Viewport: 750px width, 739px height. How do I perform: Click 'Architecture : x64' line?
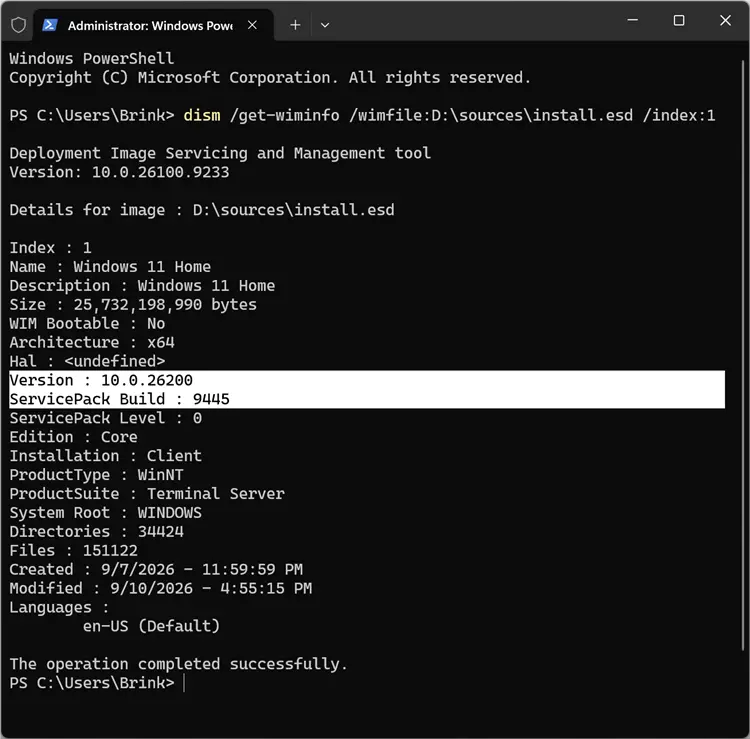[x=92, y=342]
